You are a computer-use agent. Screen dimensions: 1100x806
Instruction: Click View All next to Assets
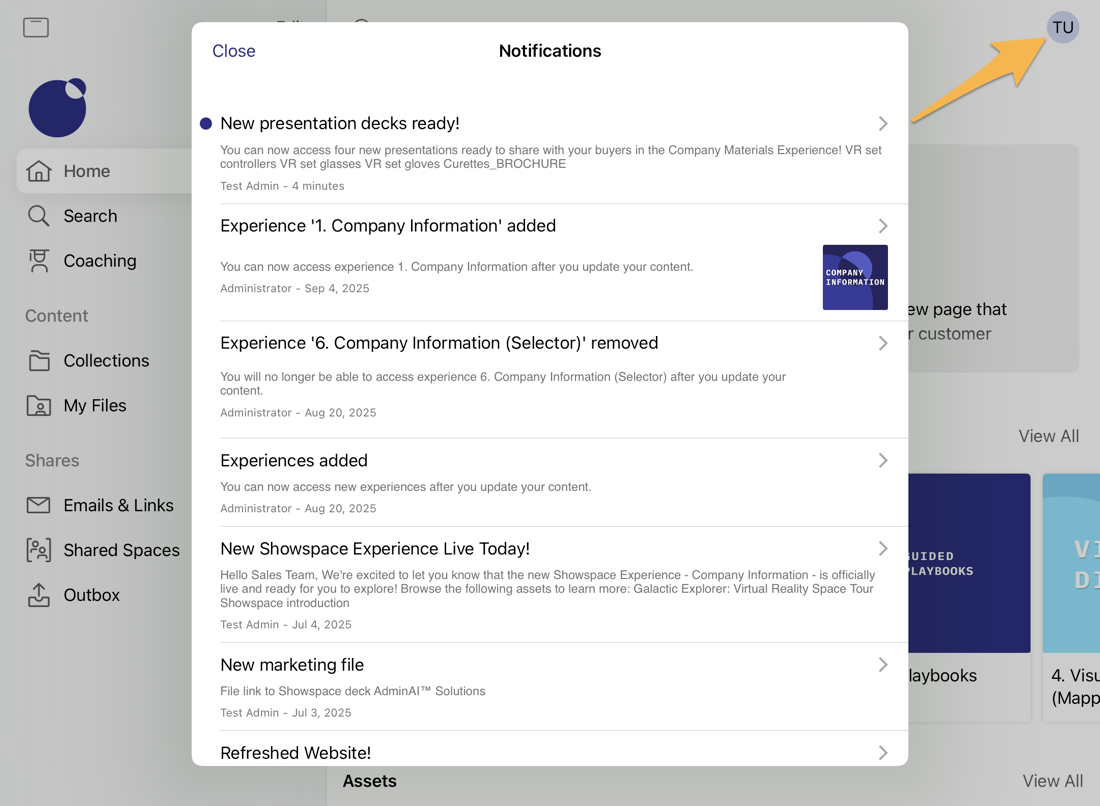(x=1052, y=780)
